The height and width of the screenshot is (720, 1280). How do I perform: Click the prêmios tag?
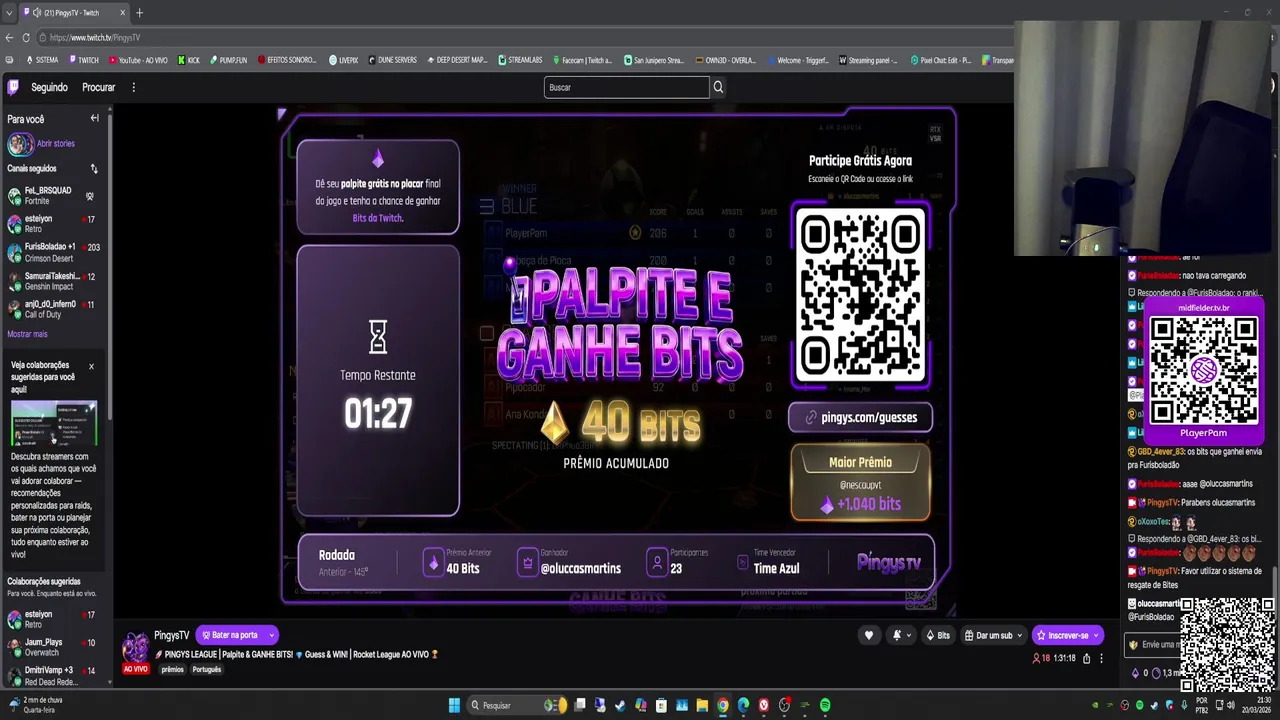(x=173, y=669)
